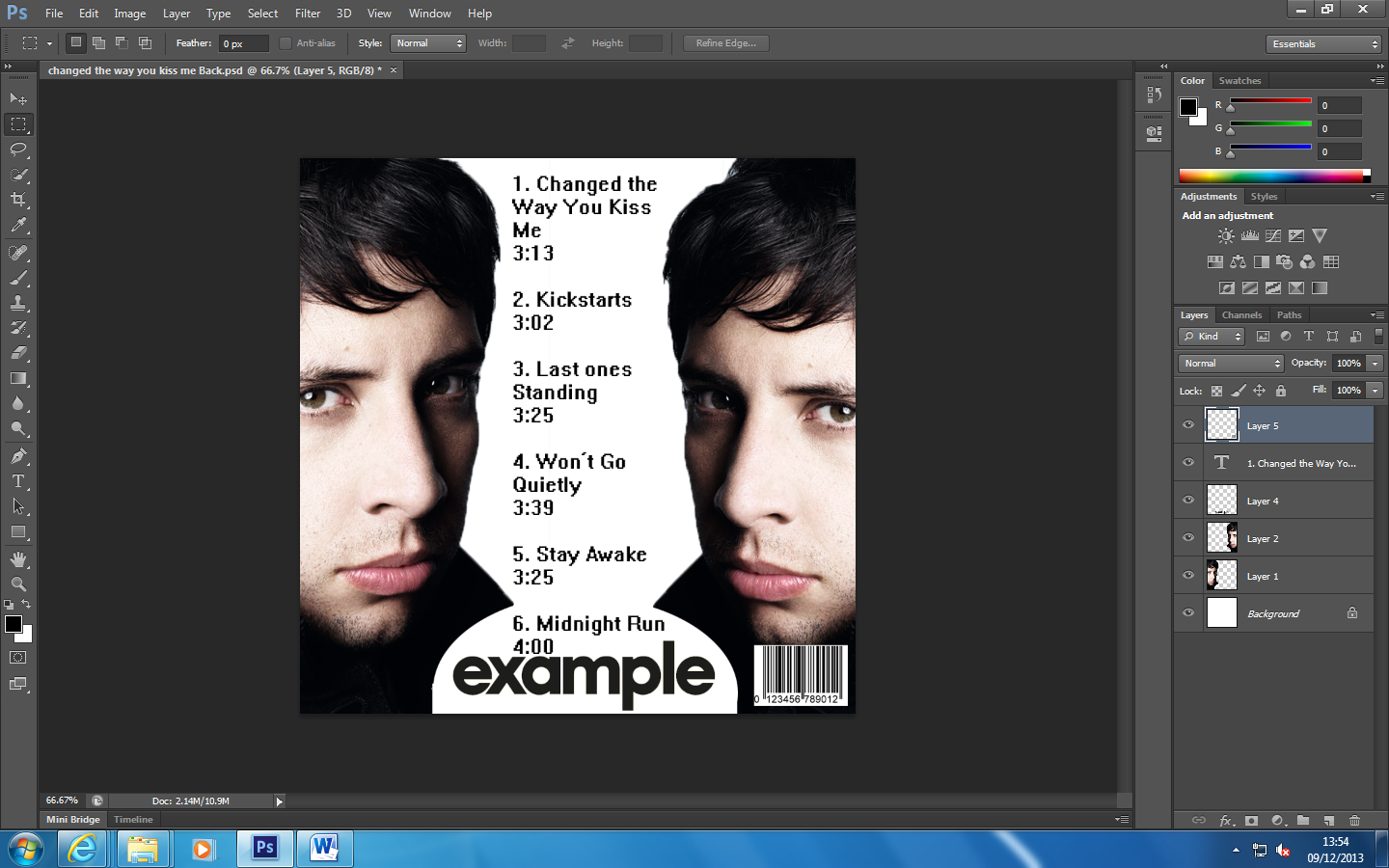Delete layer using trash icon
The width and height of the screenshot is (1389, 868).
[1354, 821]
